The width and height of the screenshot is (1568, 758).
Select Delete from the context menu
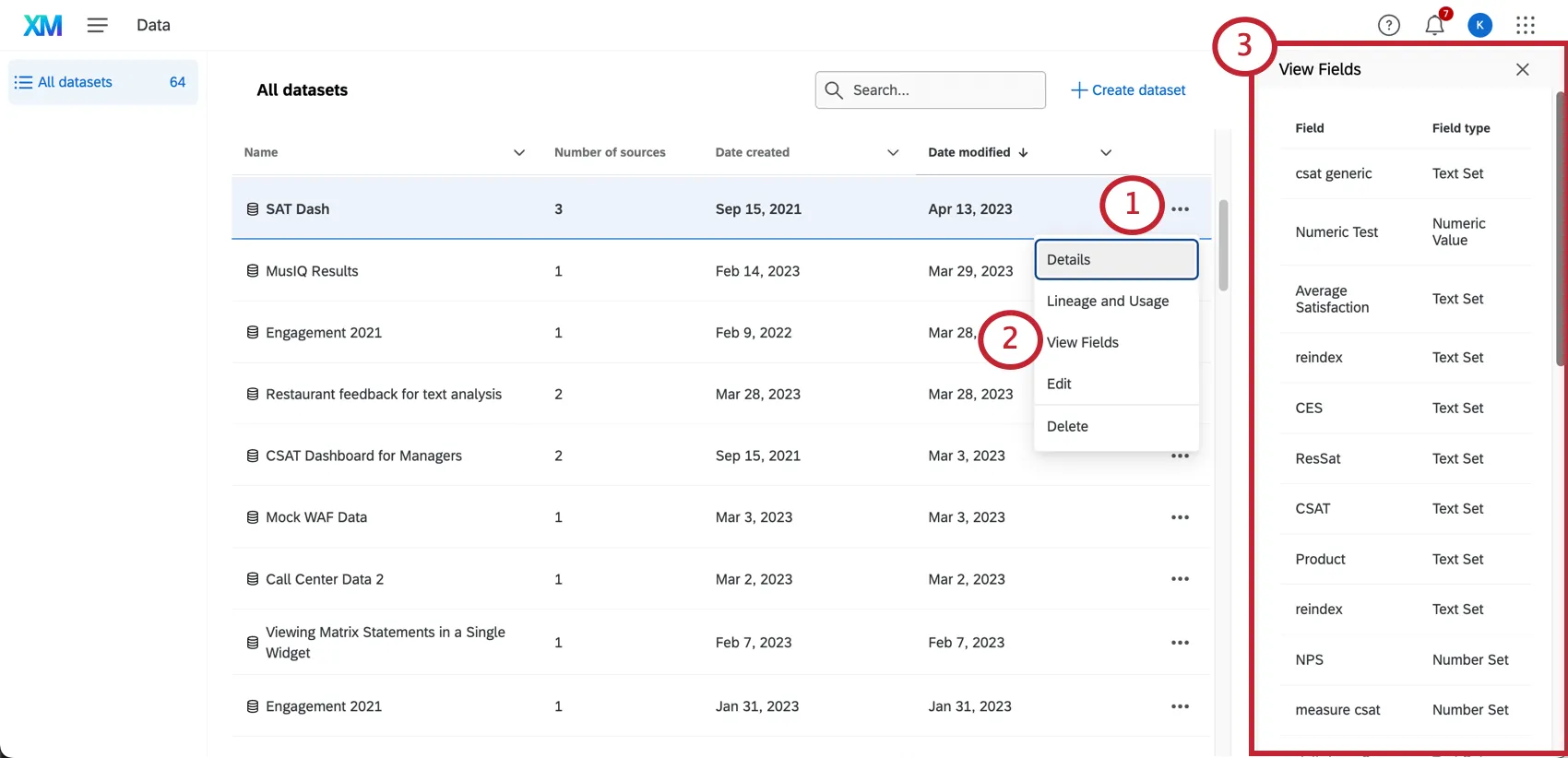point(1067,426)
